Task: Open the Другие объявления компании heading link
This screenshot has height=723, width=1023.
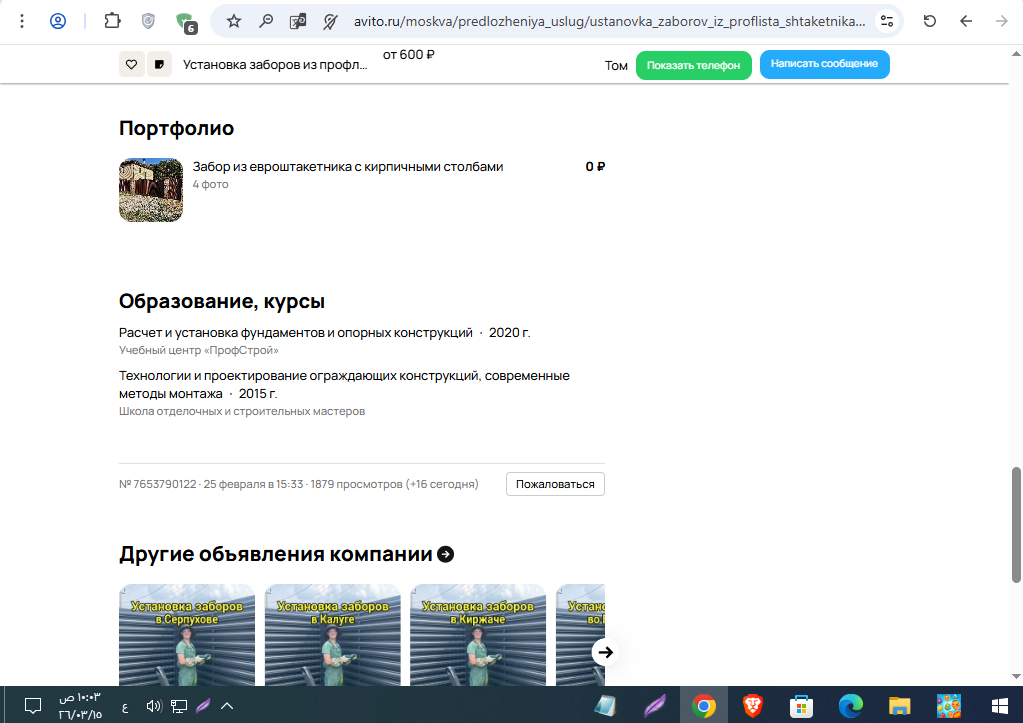Action: (x=275, y=554)
